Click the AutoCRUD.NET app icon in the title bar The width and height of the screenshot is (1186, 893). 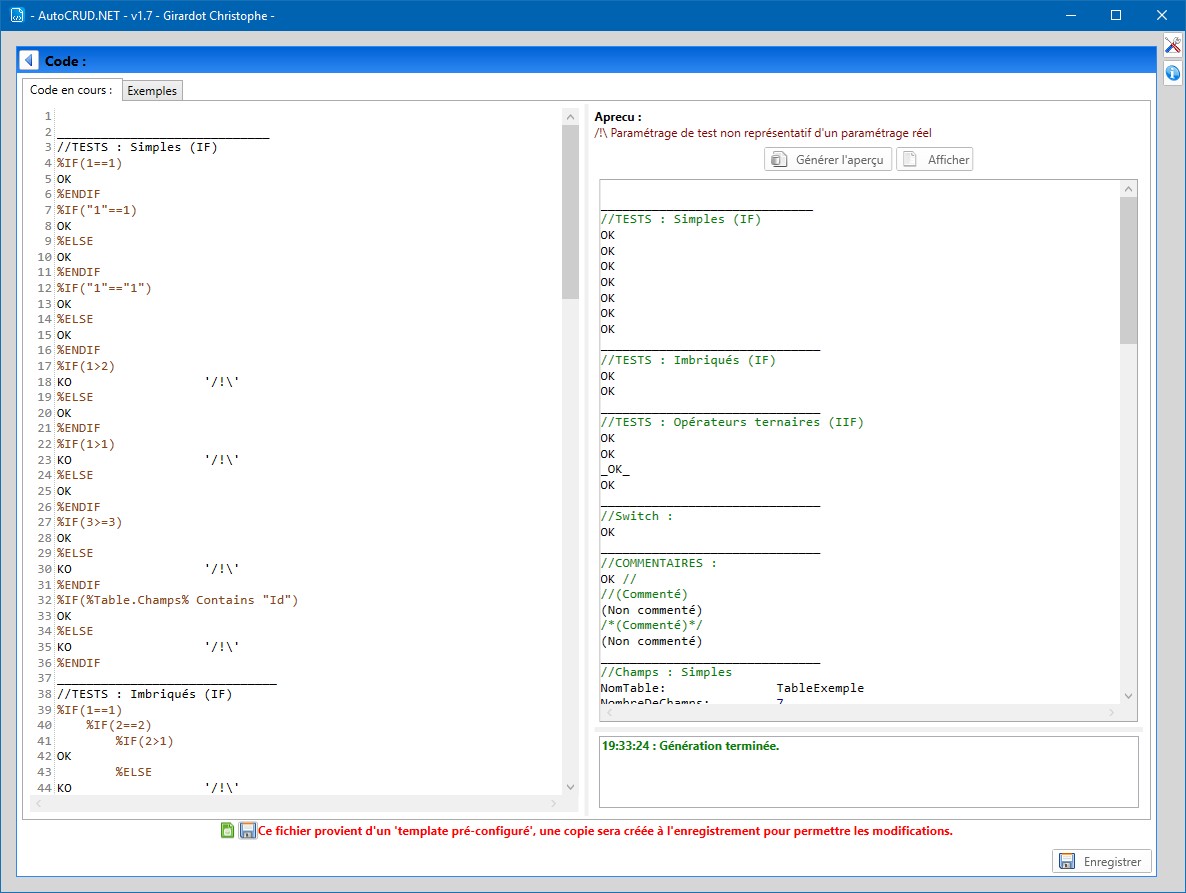pos(17,15)
